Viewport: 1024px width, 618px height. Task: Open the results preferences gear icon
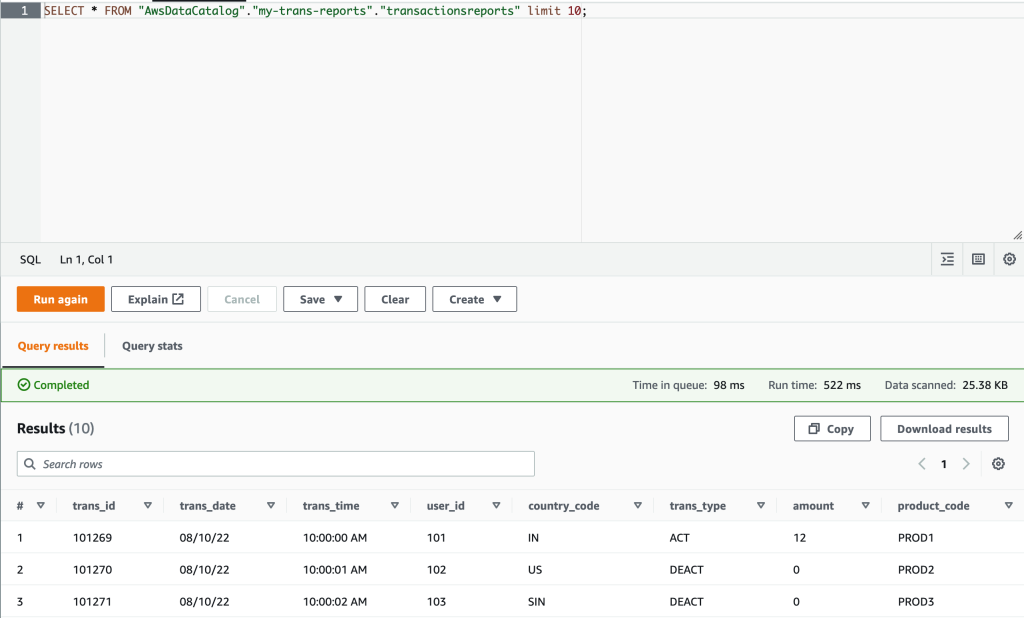(997, 464)
